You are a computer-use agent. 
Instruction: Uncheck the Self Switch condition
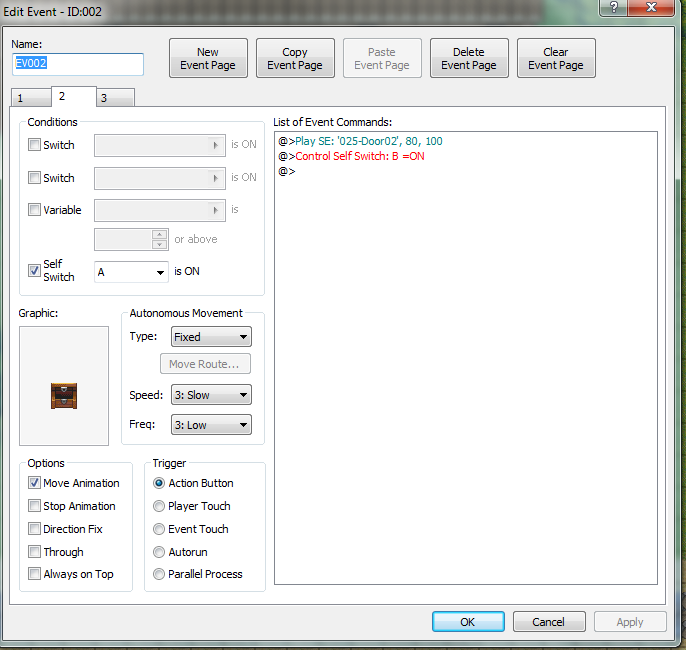34,270
